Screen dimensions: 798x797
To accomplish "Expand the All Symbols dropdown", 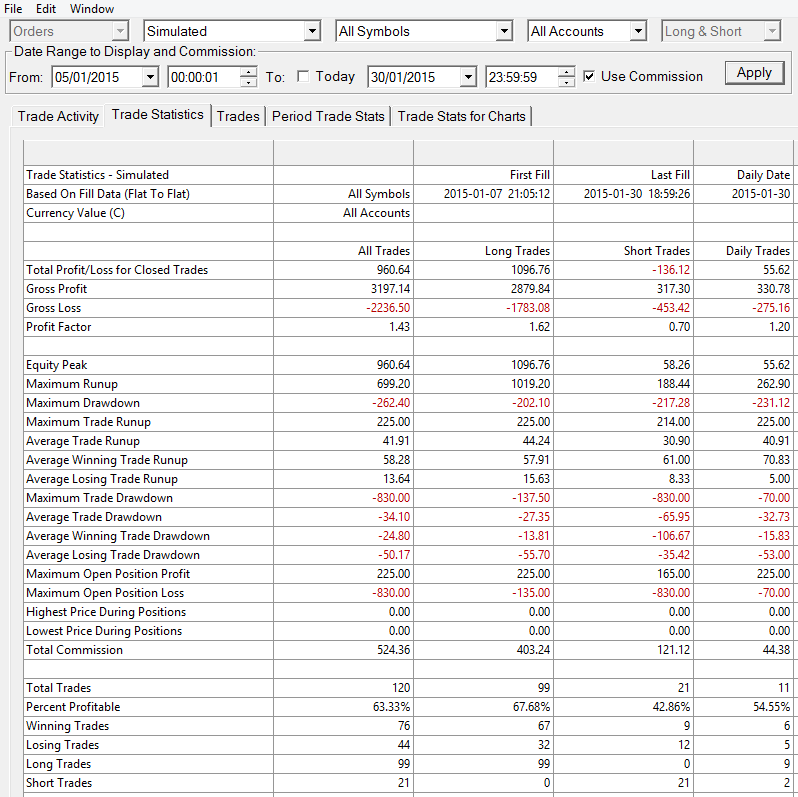I will click(503, 31).
